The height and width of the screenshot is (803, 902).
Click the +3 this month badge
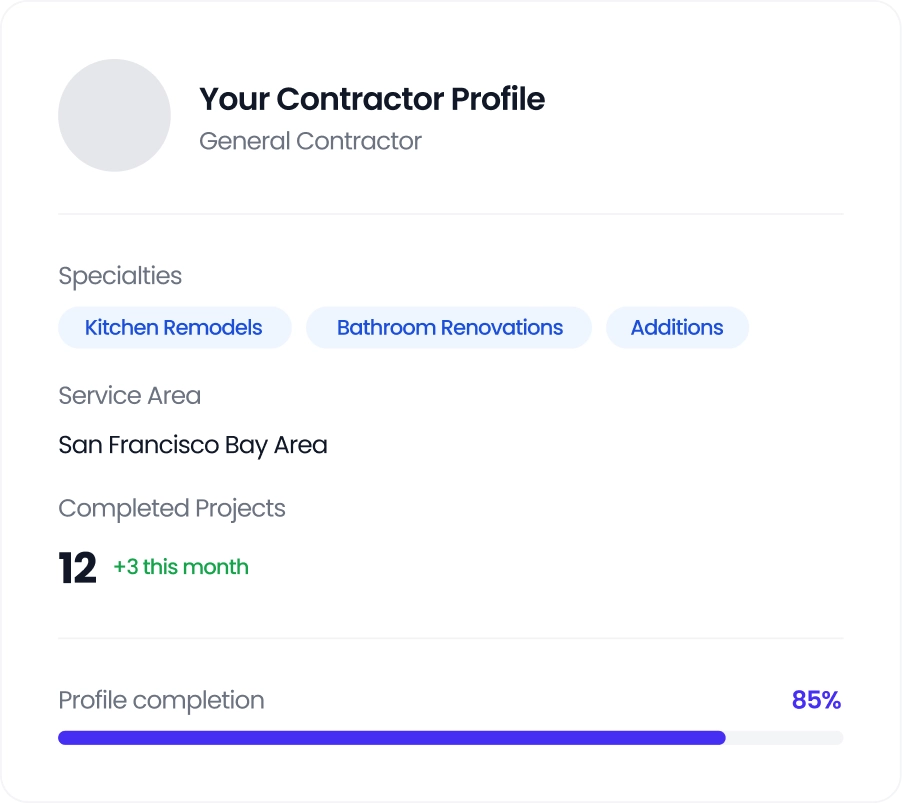181,567
